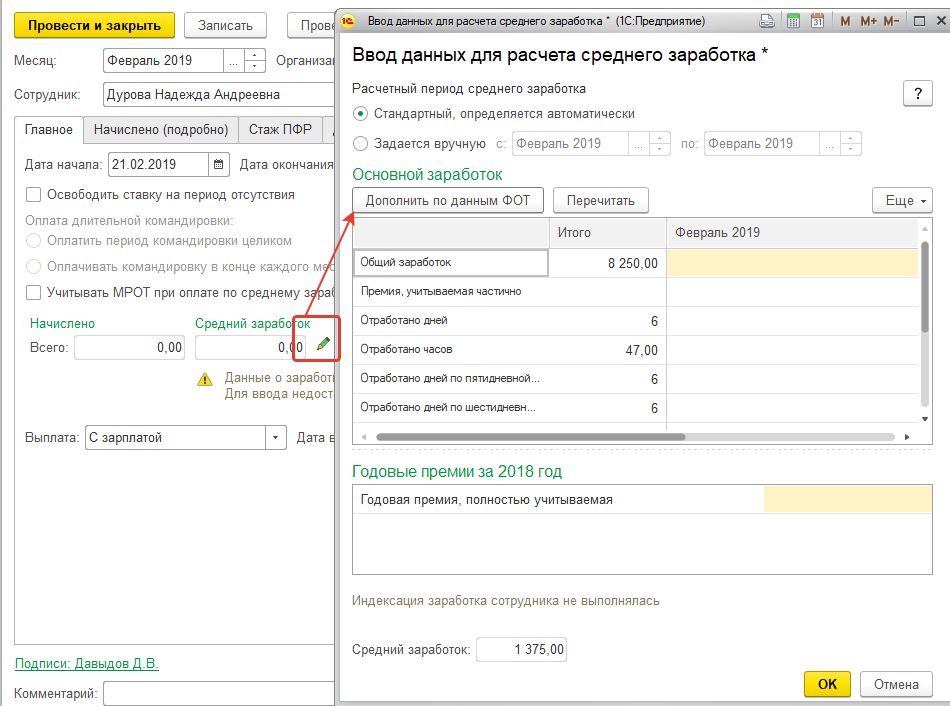The width and height of the screenshot is (950, 706).
Task: Click the yellow warning triangle icon
Action: [205, 379]
